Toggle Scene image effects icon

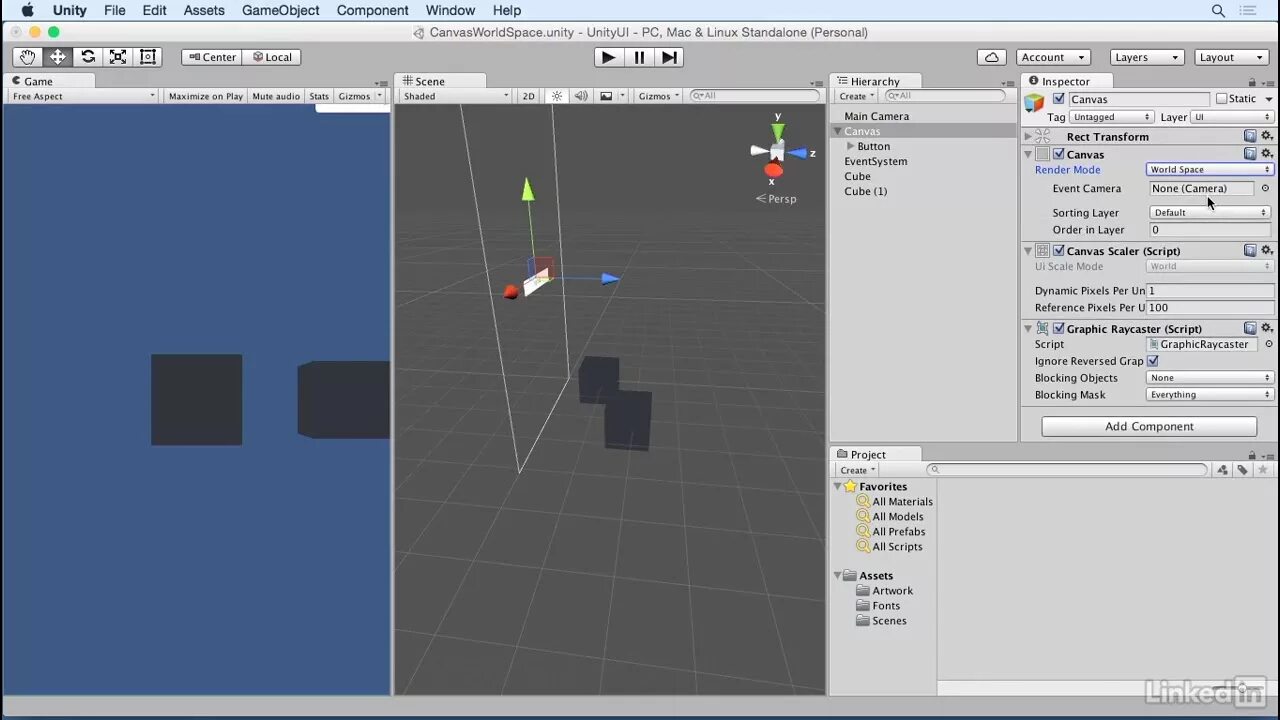(x=606, y=96)
